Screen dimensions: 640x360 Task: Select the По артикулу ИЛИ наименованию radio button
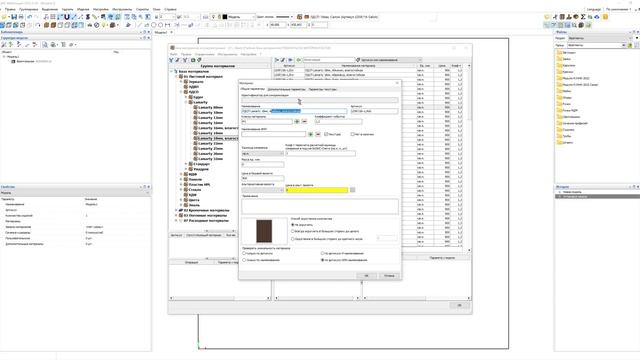coord(322,260)
